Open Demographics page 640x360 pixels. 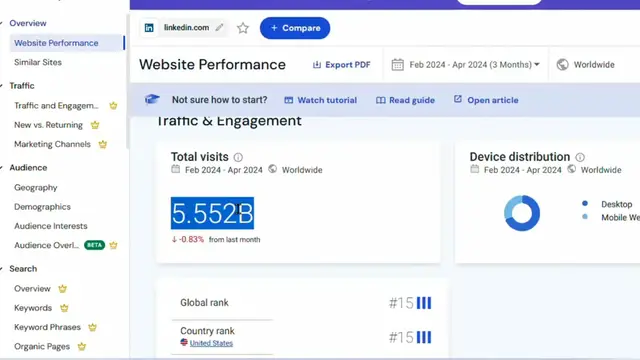click(42, 207)
